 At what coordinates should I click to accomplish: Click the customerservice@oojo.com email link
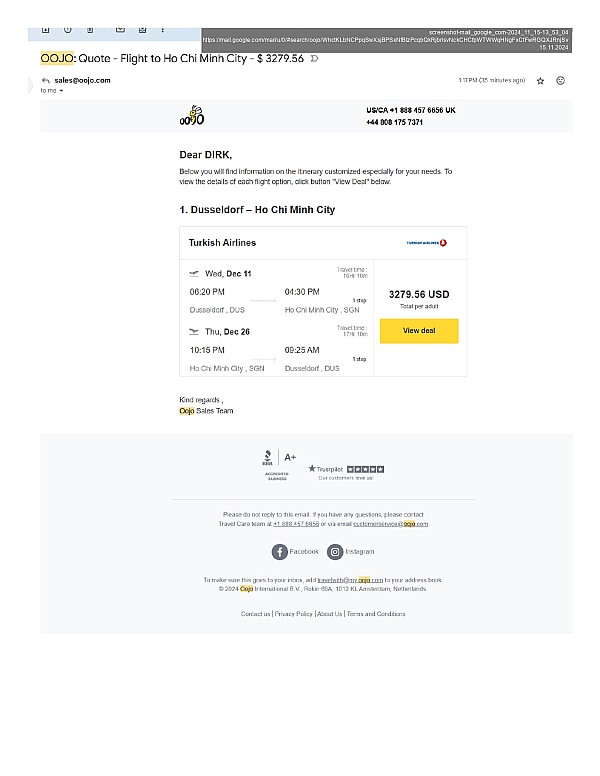click(x=390, y=524)
